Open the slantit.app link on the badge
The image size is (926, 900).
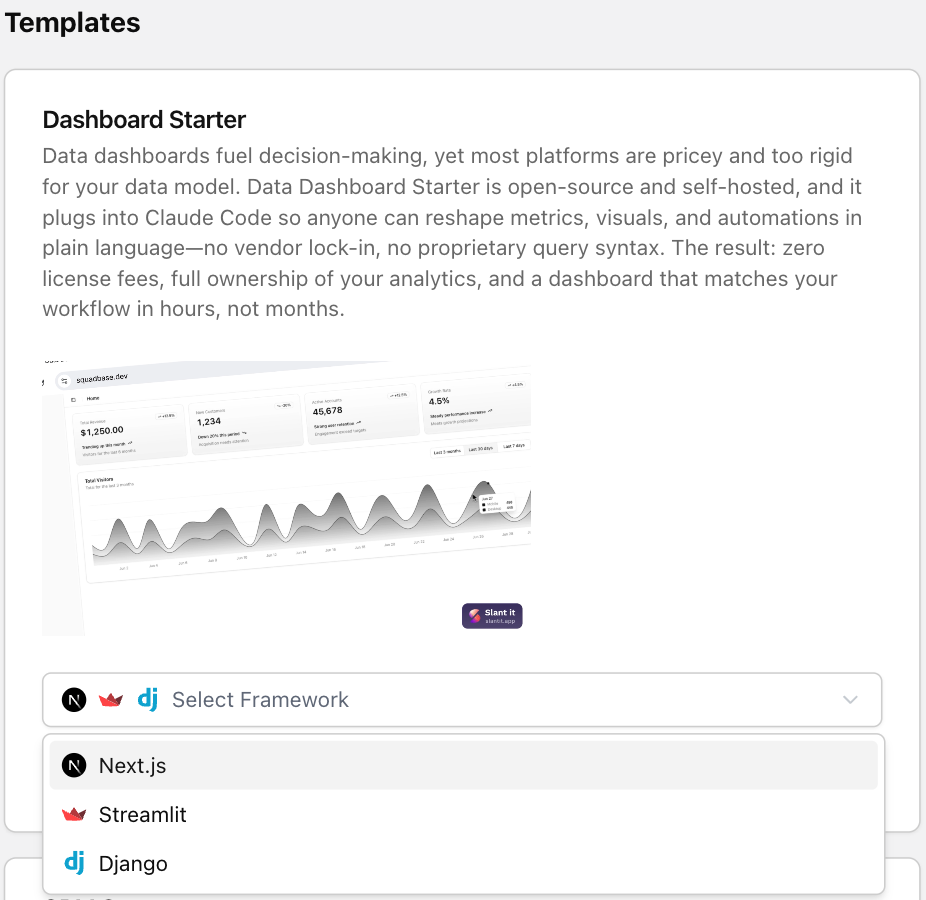(498, 620)
